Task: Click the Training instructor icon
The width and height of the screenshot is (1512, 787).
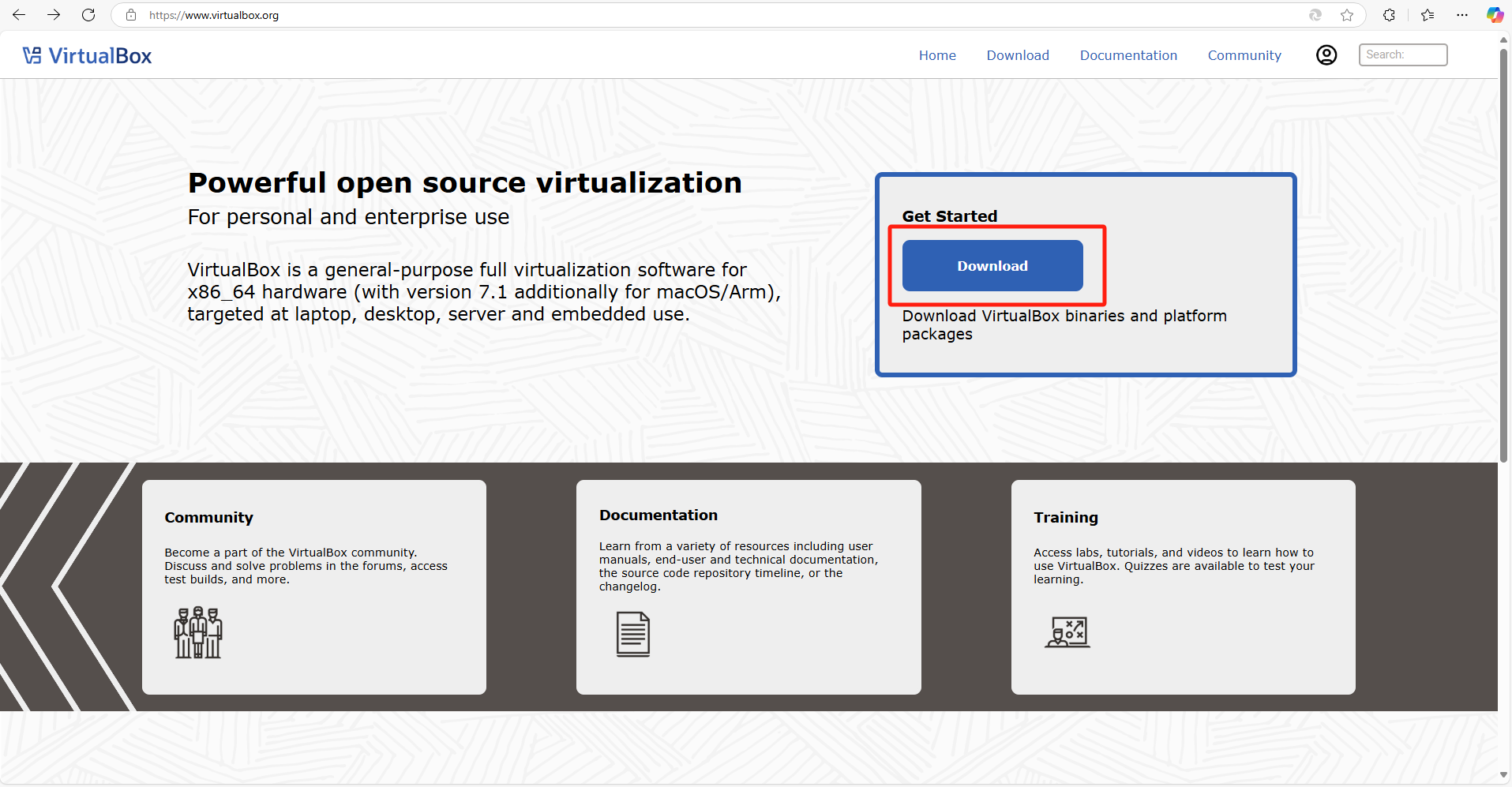Action: tap(1067, 632)
